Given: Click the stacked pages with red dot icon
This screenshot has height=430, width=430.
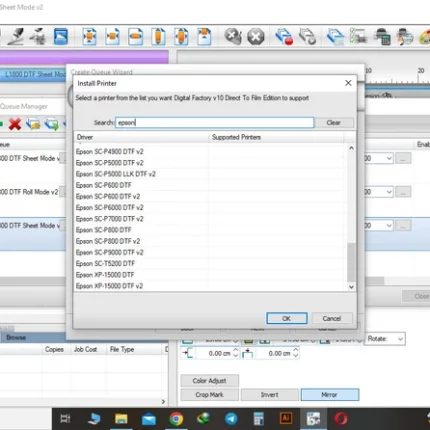Looking at the screenshot, I should (284, 36).
